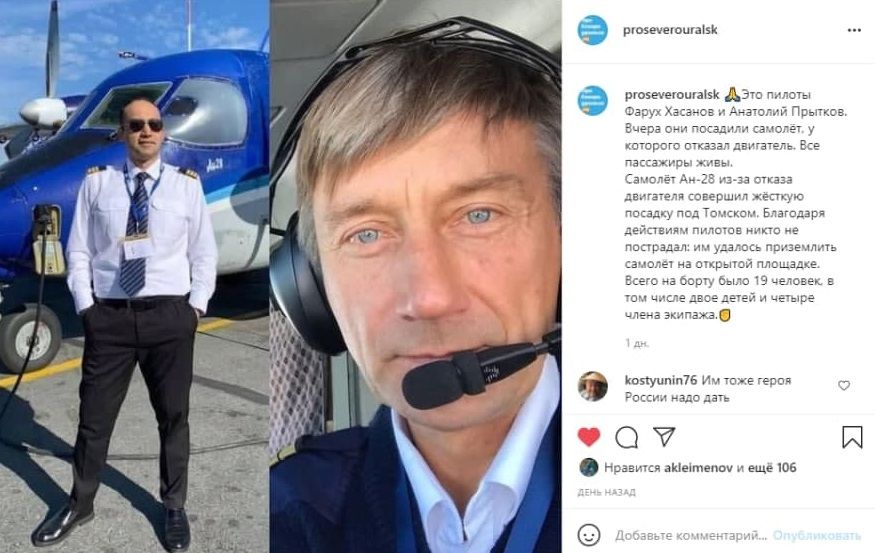Open emoji picker smiley icon
Viewport: 875px width, 553px height.
589,535
